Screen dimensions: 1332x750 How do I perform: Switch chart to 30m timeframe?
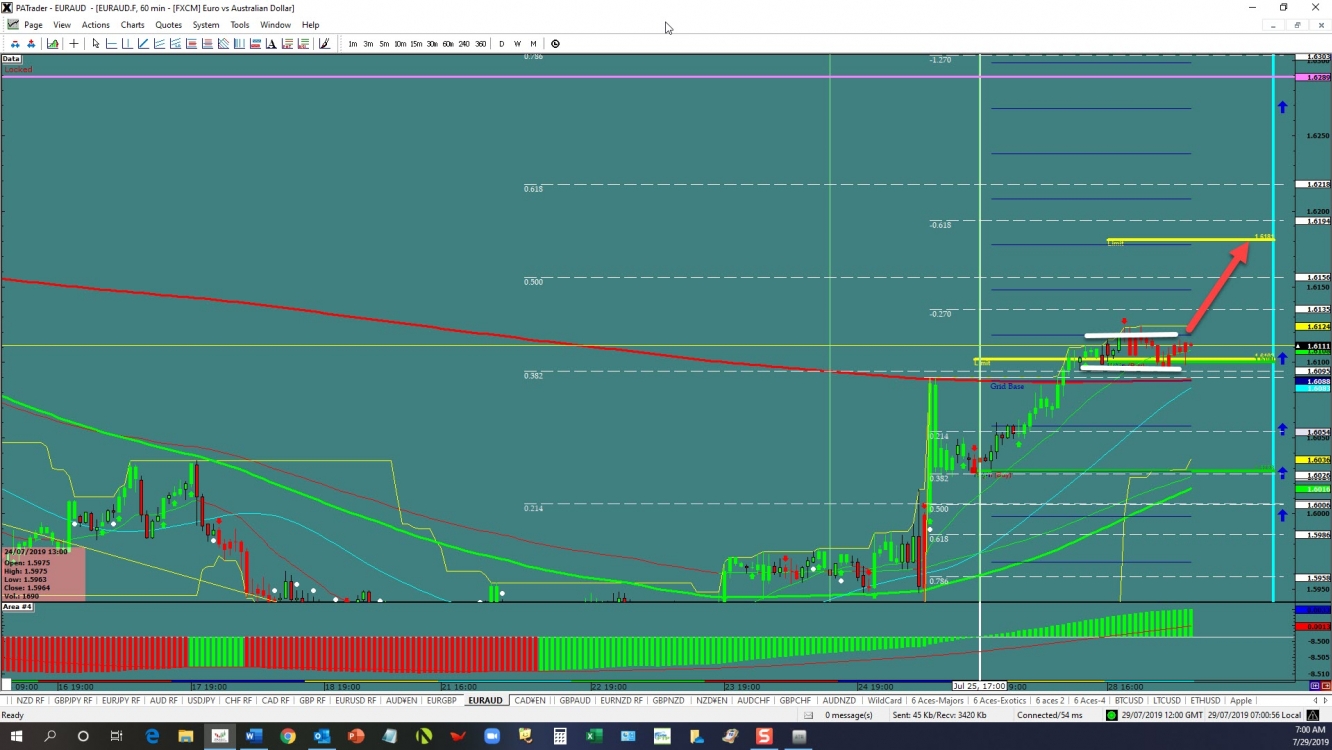point(432,44)
